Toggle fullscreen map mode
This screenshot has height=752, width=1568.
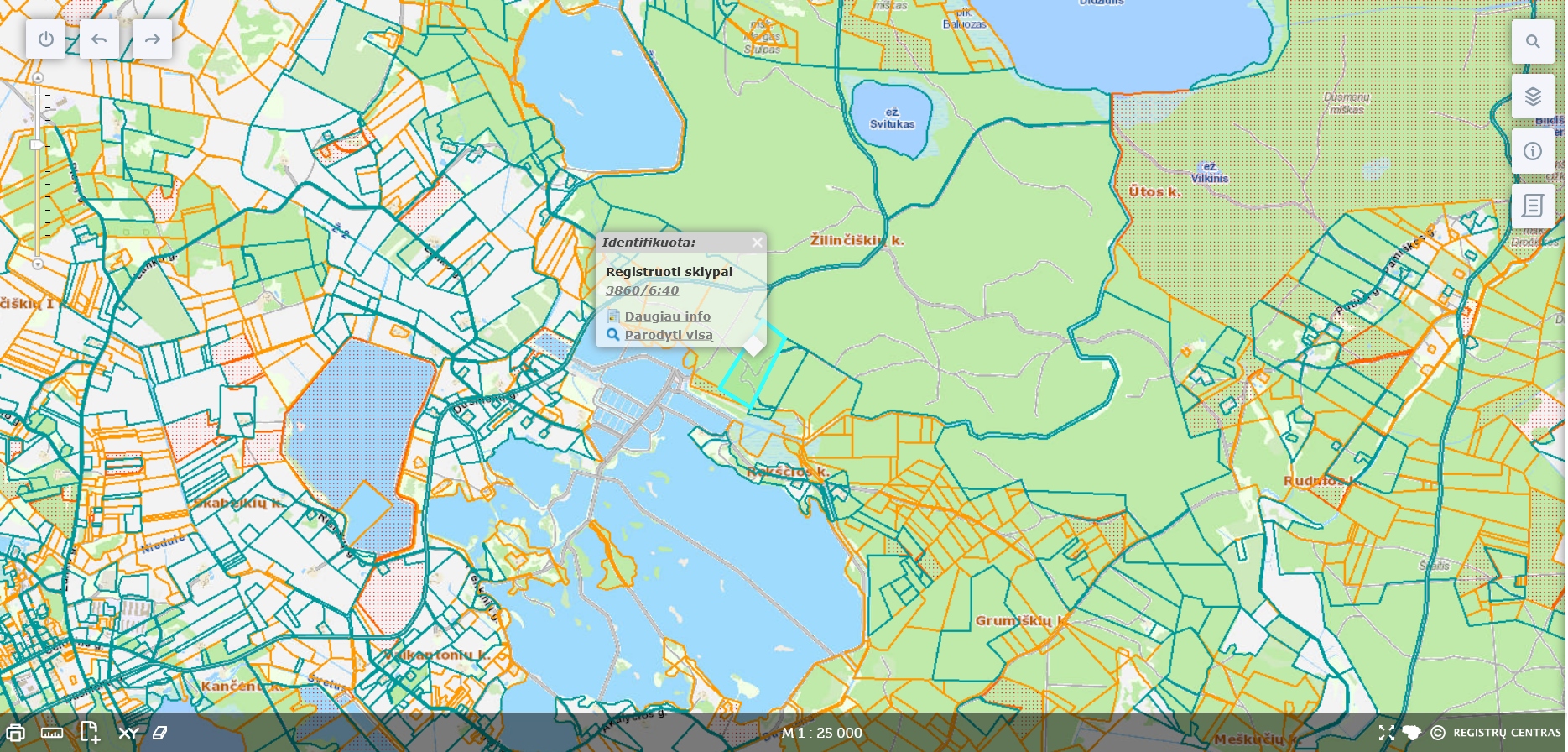pos(1386,733)
